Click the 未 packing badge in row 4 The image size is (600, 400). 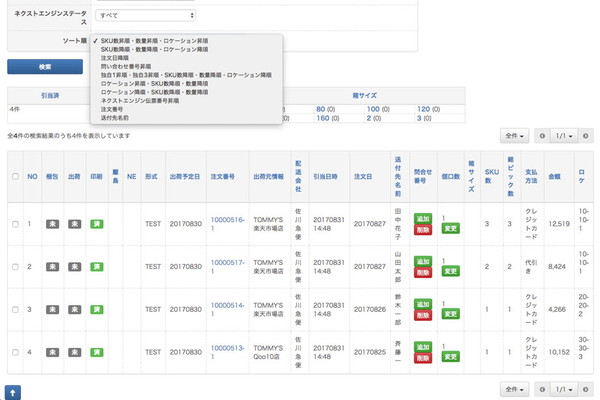pos(52,353)
